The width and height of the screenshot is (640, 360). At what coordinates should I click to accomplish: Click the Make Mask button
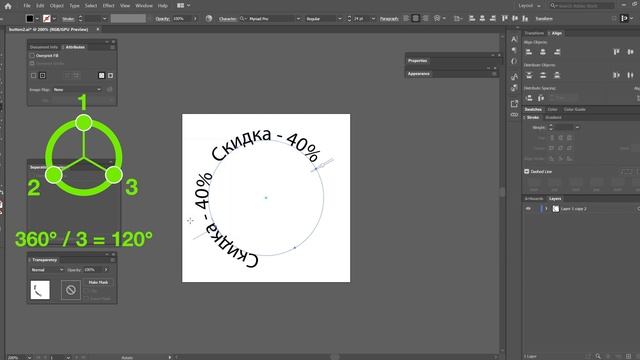[x=98, y=282]
